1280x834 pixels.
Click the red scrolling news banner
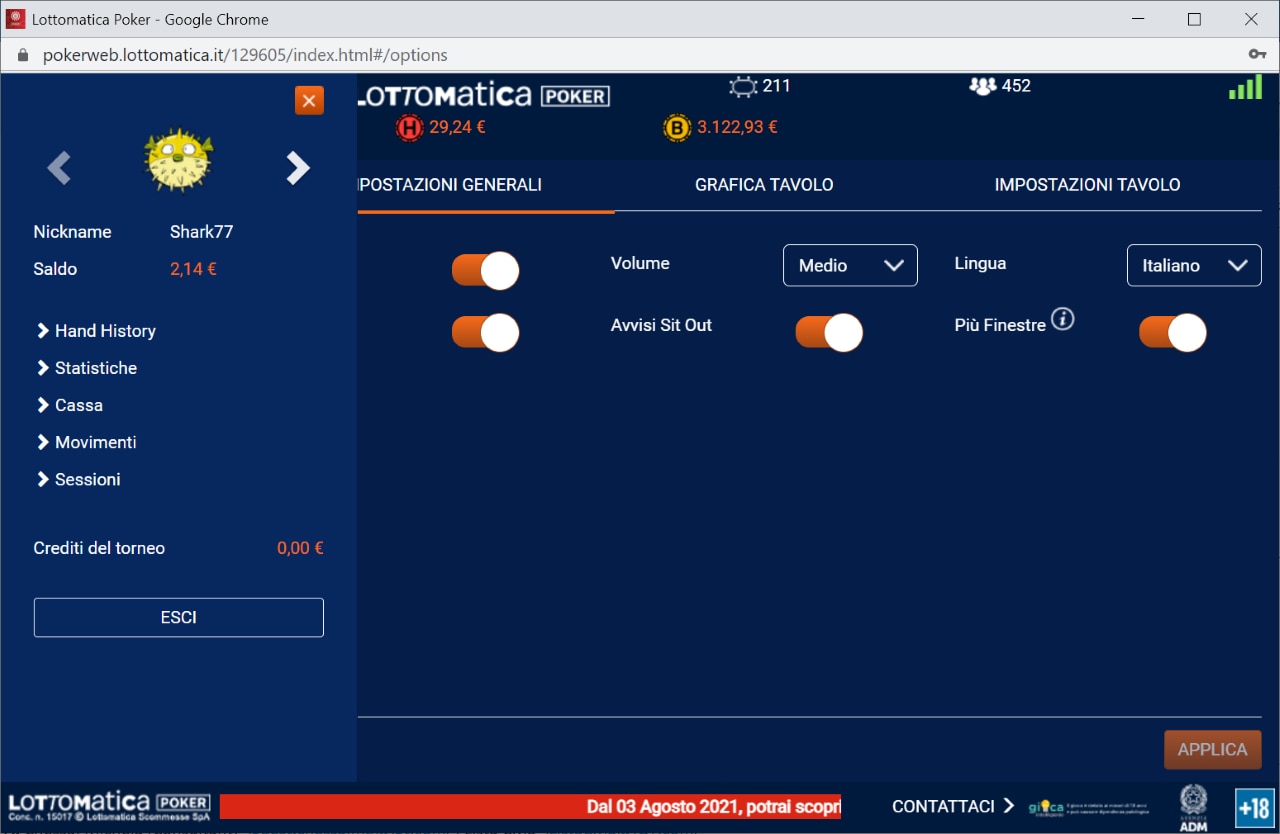point(530,807)
